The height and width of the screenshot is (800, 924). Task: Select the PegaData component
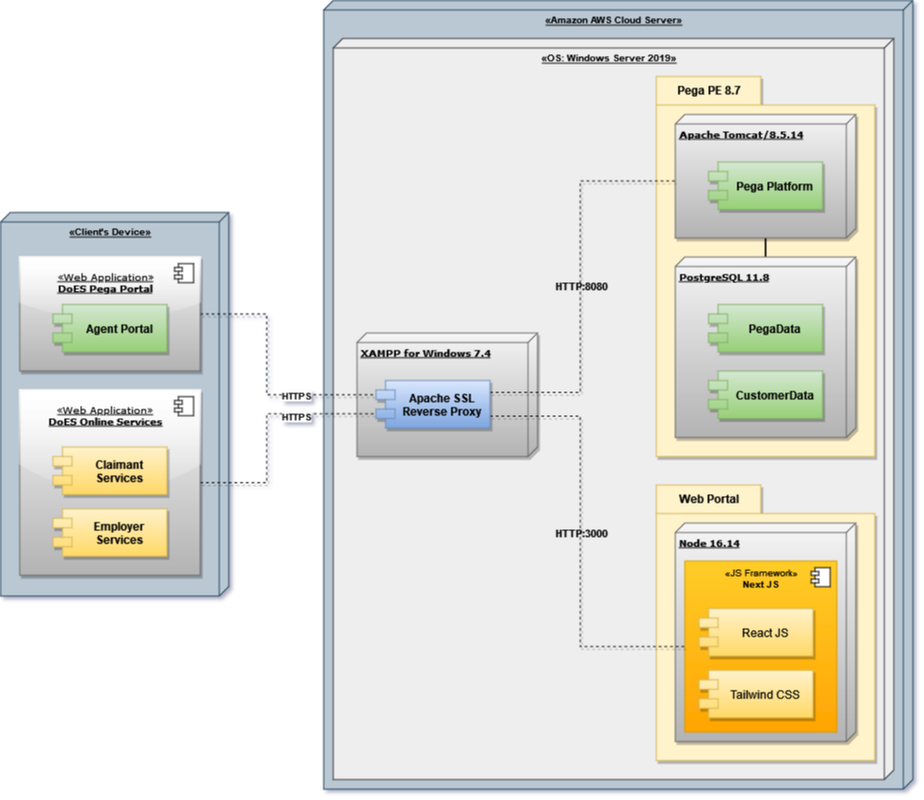click(766, 329)
